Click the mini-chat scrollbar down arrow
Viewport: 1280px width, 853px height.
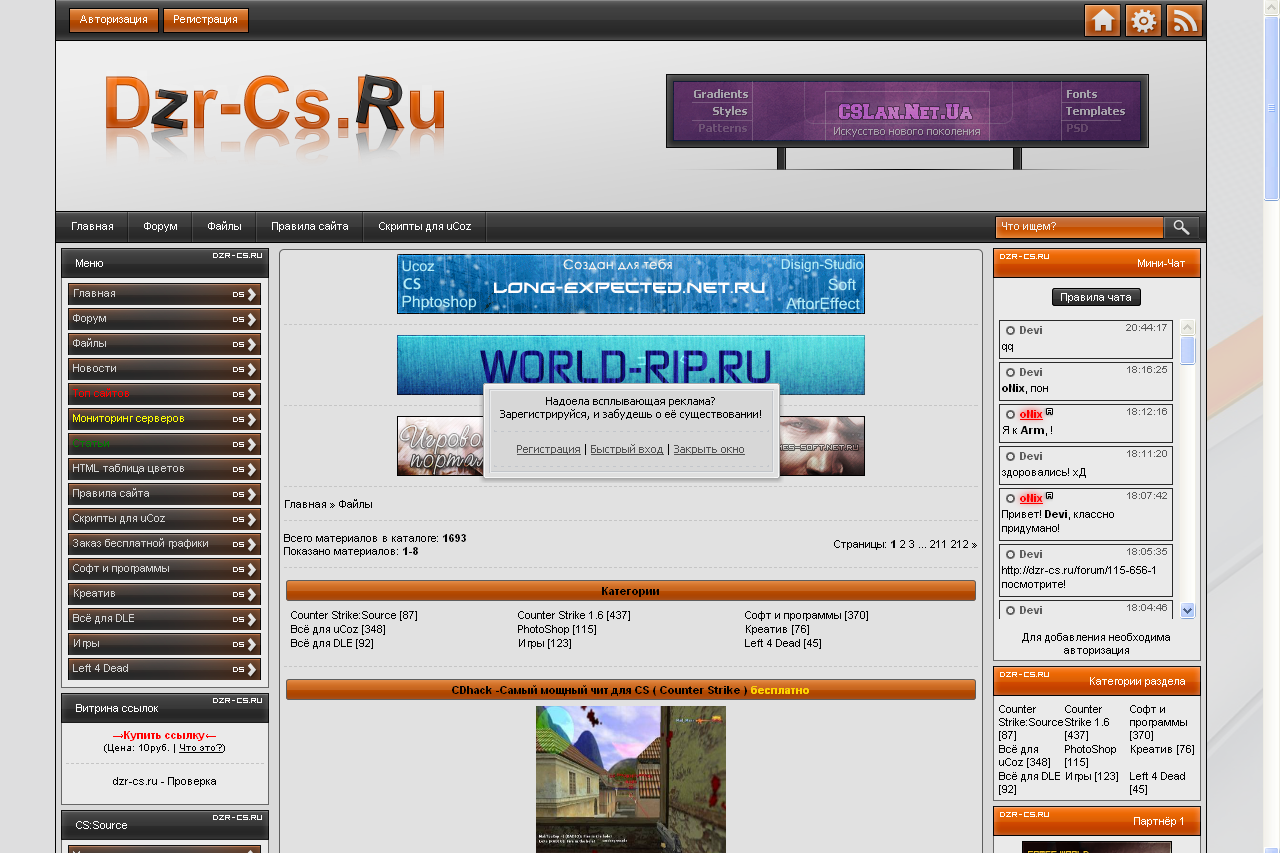point(1187,610)
